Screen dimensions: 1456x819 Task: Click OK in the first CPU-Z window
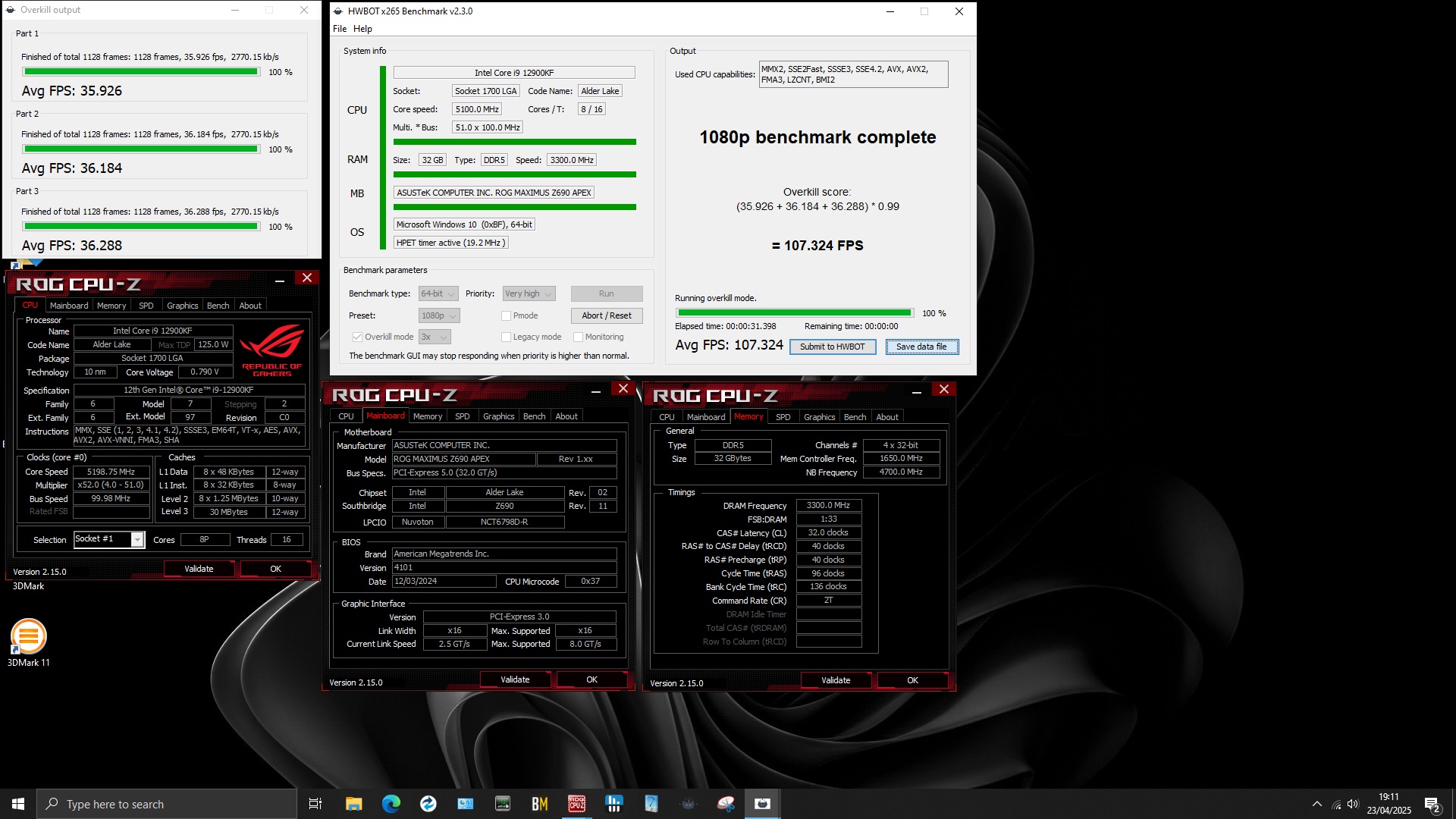click(275, 570)
